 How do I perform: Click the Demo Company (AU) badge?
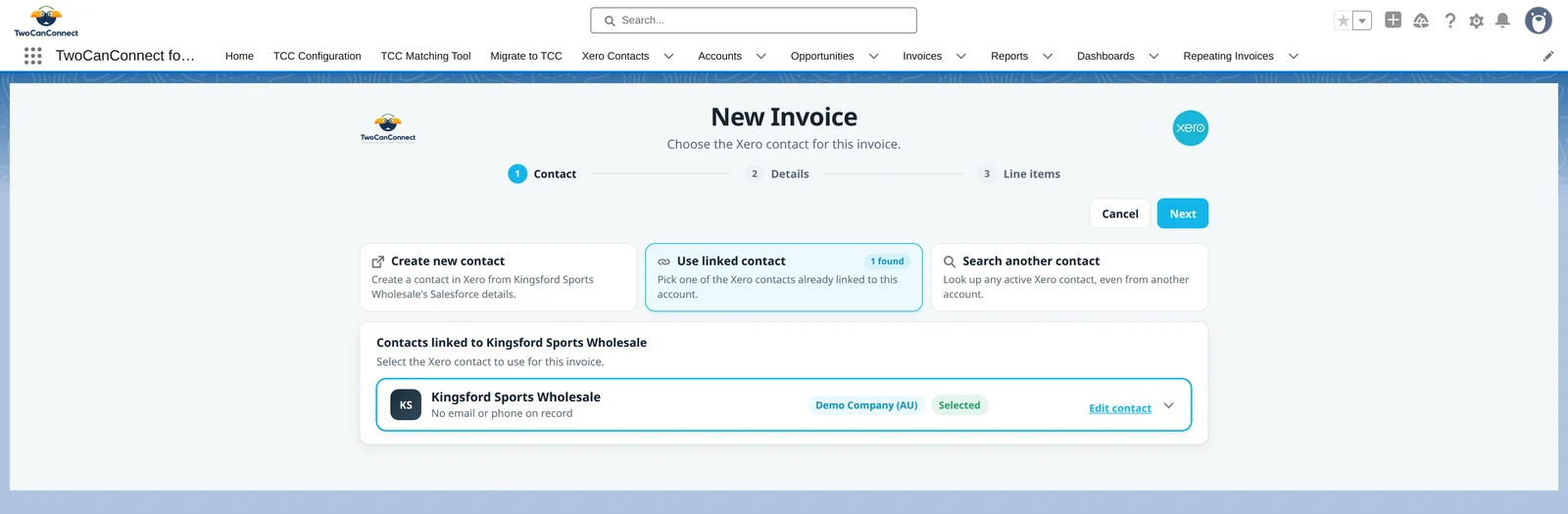point(866,405)
